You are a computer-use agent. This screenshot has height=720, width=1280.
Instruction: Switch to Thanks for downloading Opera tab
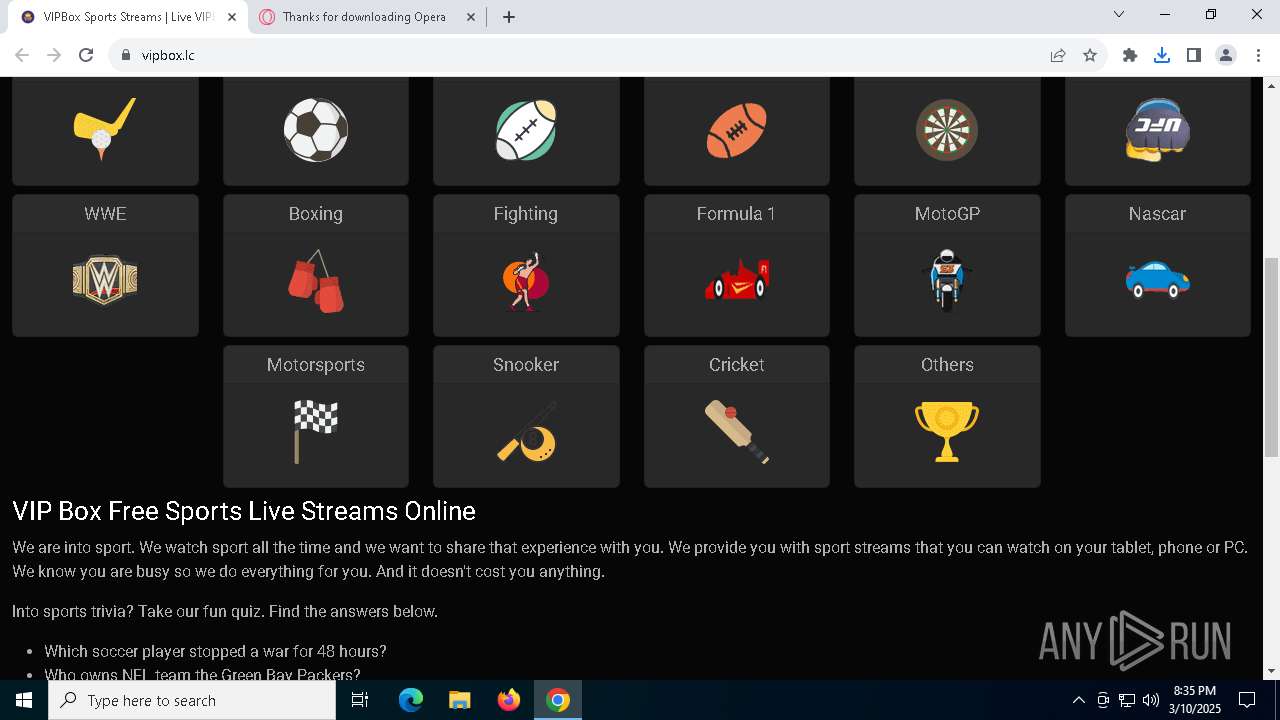point(365,17)
